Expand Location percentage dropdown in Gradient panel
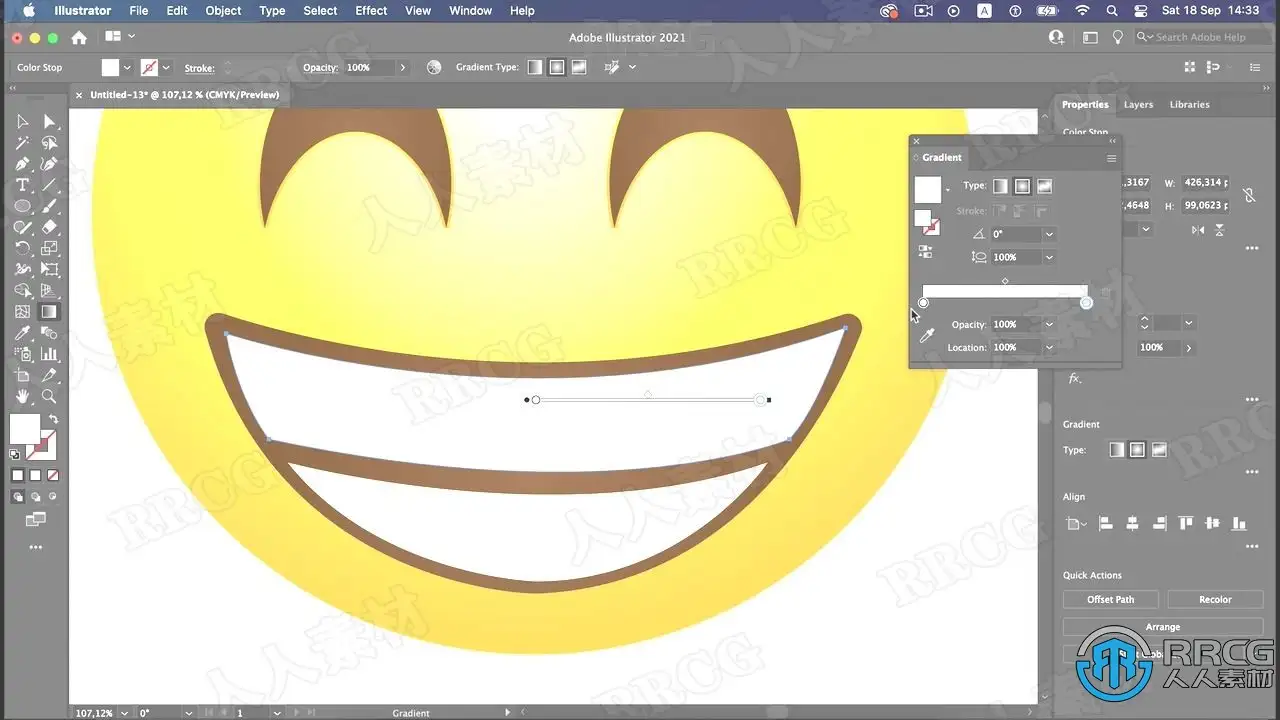This screenshot has height=720, width=1280. pos(1049,348)
